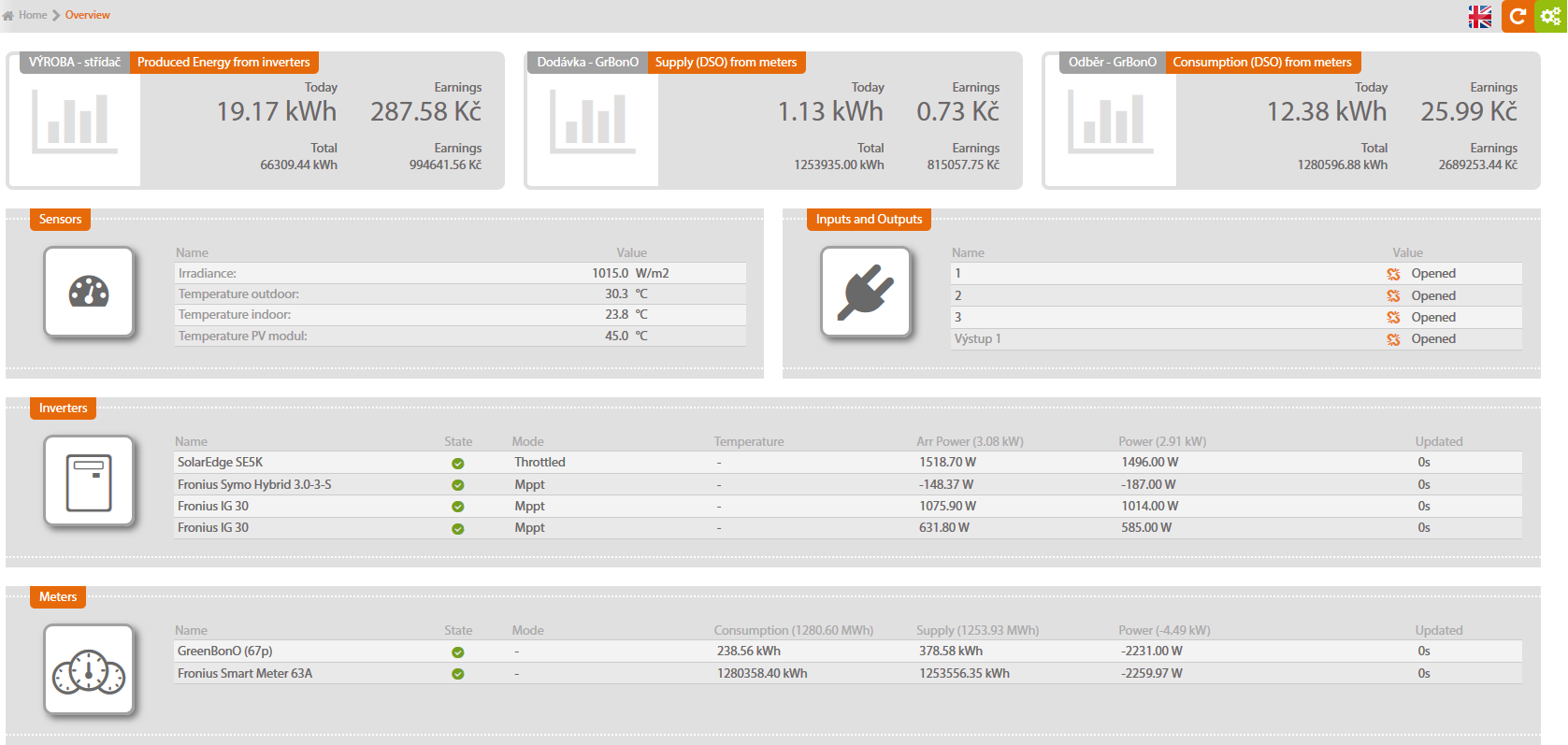Screen dimensions: 1568x745
Task: Click the Inverters device icon
Action: tap(89, 481)
